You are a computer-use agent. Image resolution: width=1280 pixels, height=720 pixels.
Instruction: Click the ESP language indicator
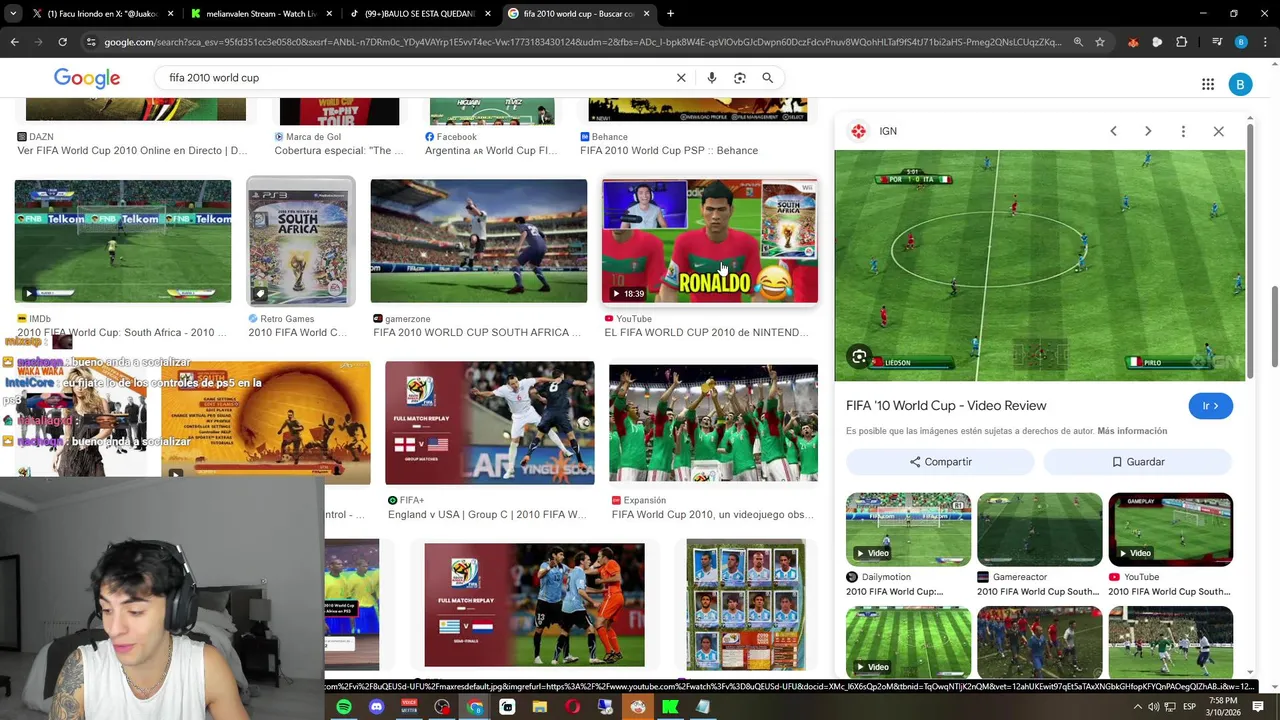coord(1190,707)
